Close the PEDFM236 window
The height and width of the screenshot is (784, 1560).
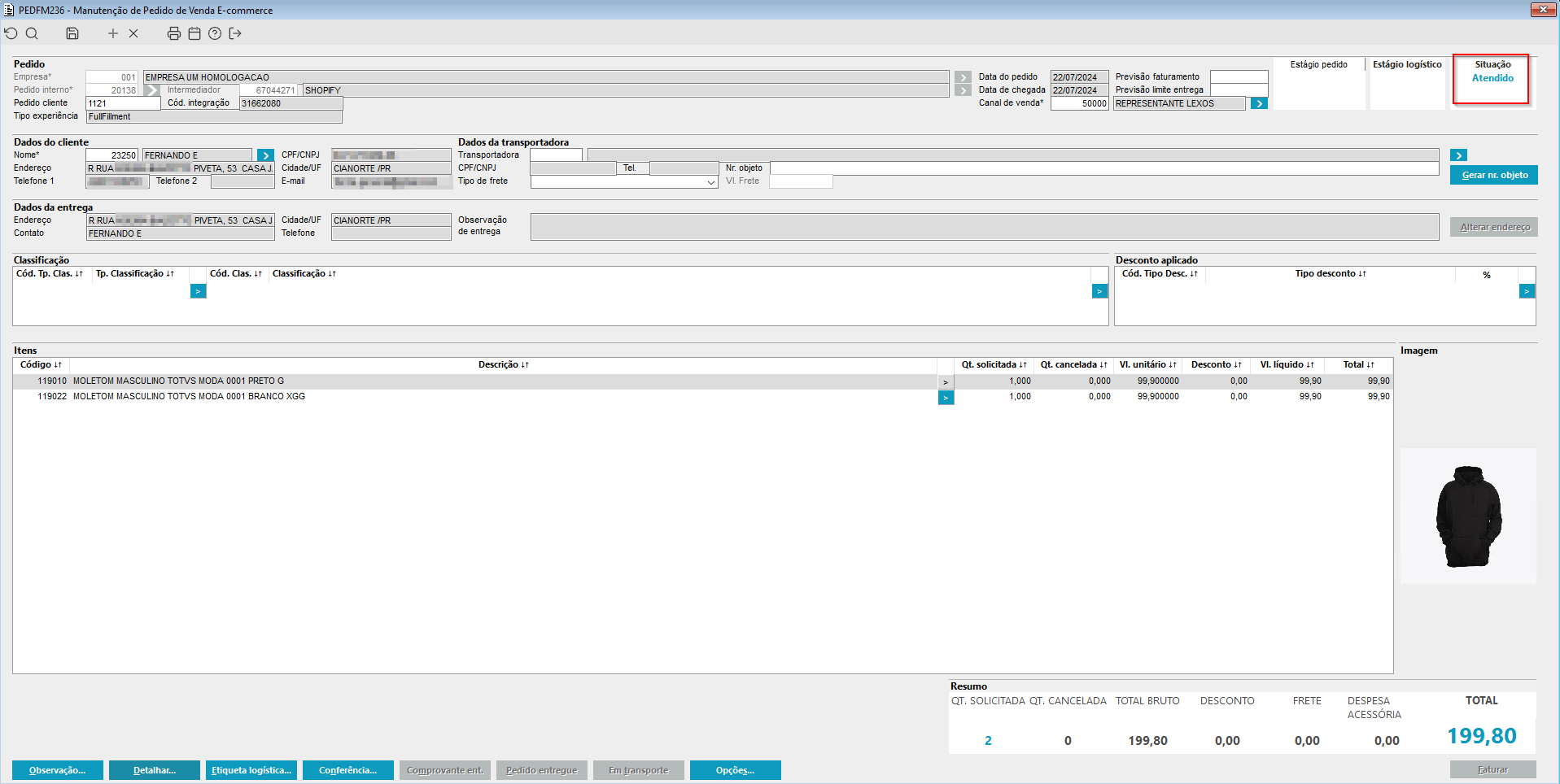coord(1543,10)
